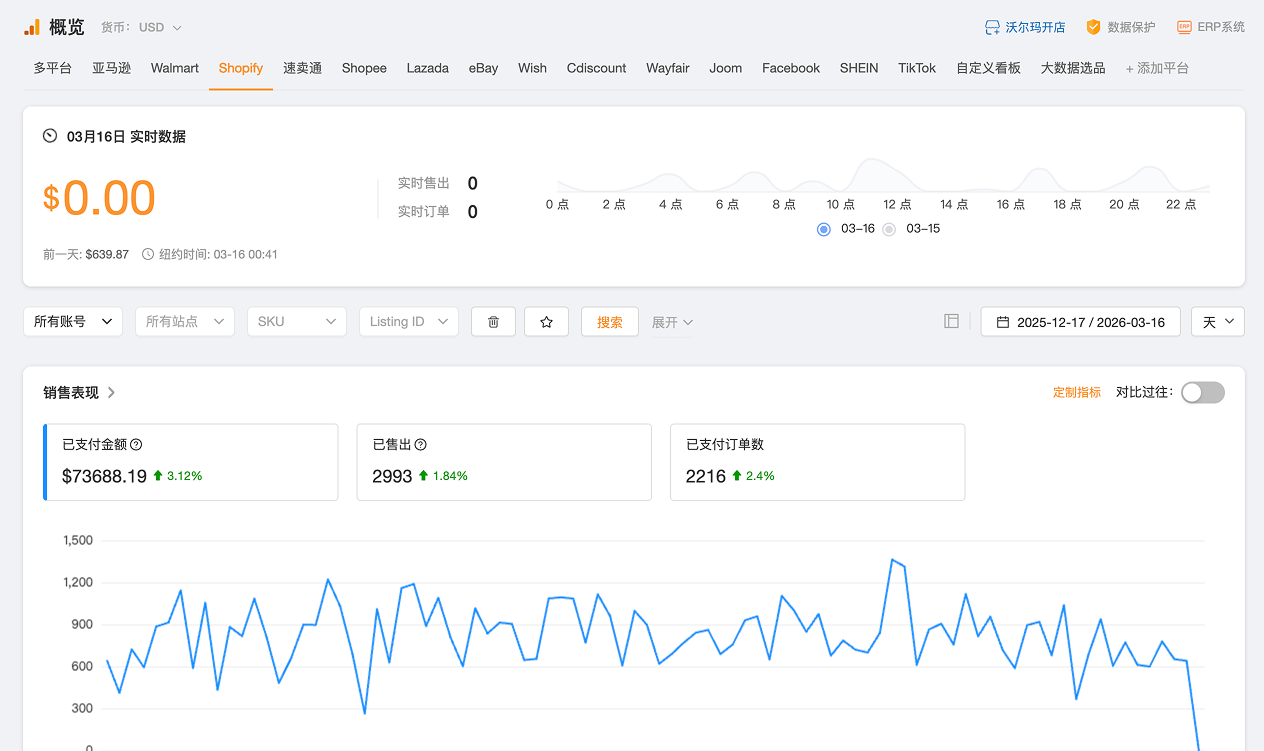The height and width of the screenshot is (751, 1264).
Task: Click the ERP system icon
Action: [1184, 27]
